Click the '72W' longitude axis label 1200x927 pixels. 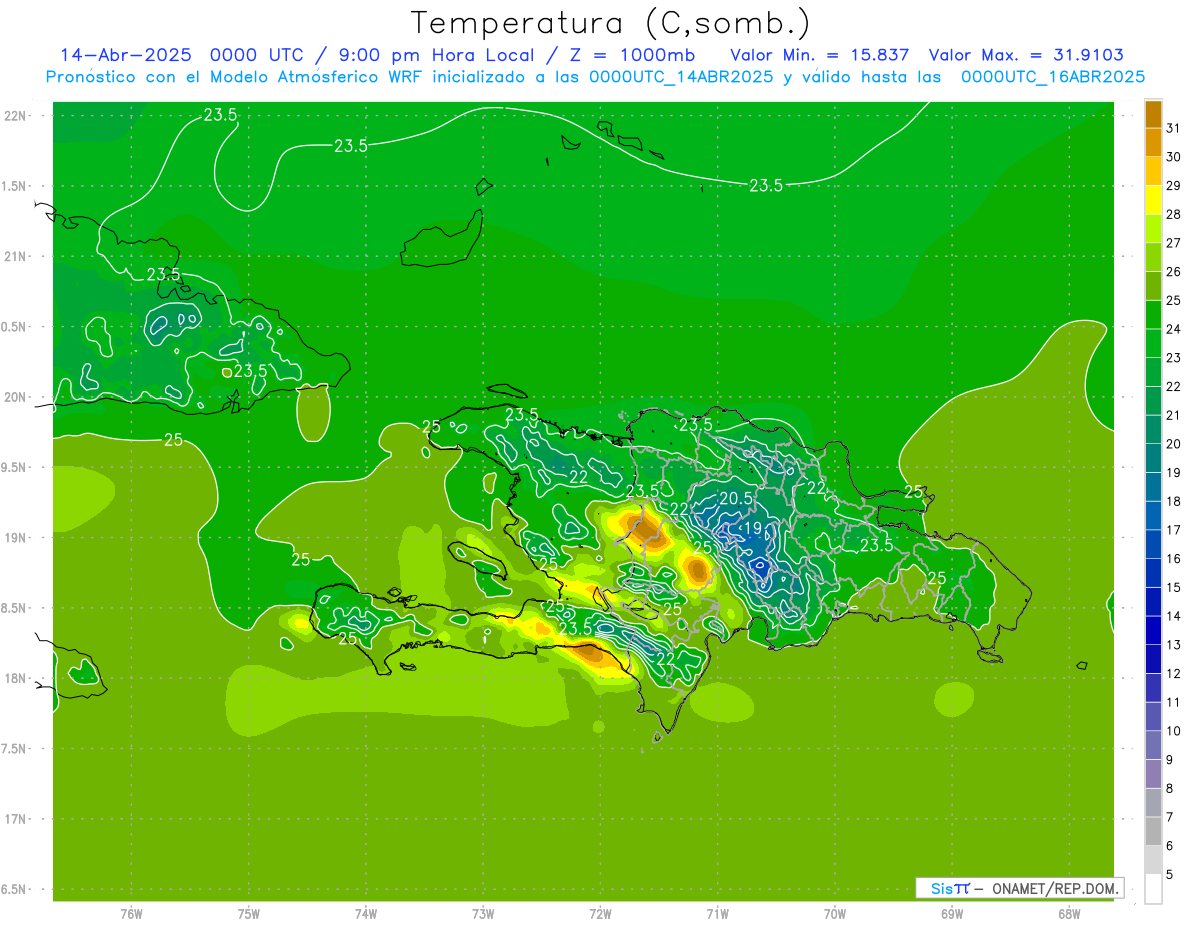point(600,914)
